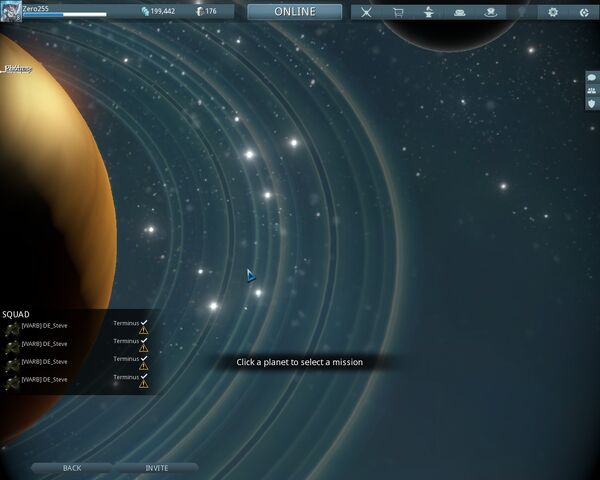This screenshot has width=600, height=480.
Task: Click the bottom Terminus ready checkmark
Action: tap(144, 376)
